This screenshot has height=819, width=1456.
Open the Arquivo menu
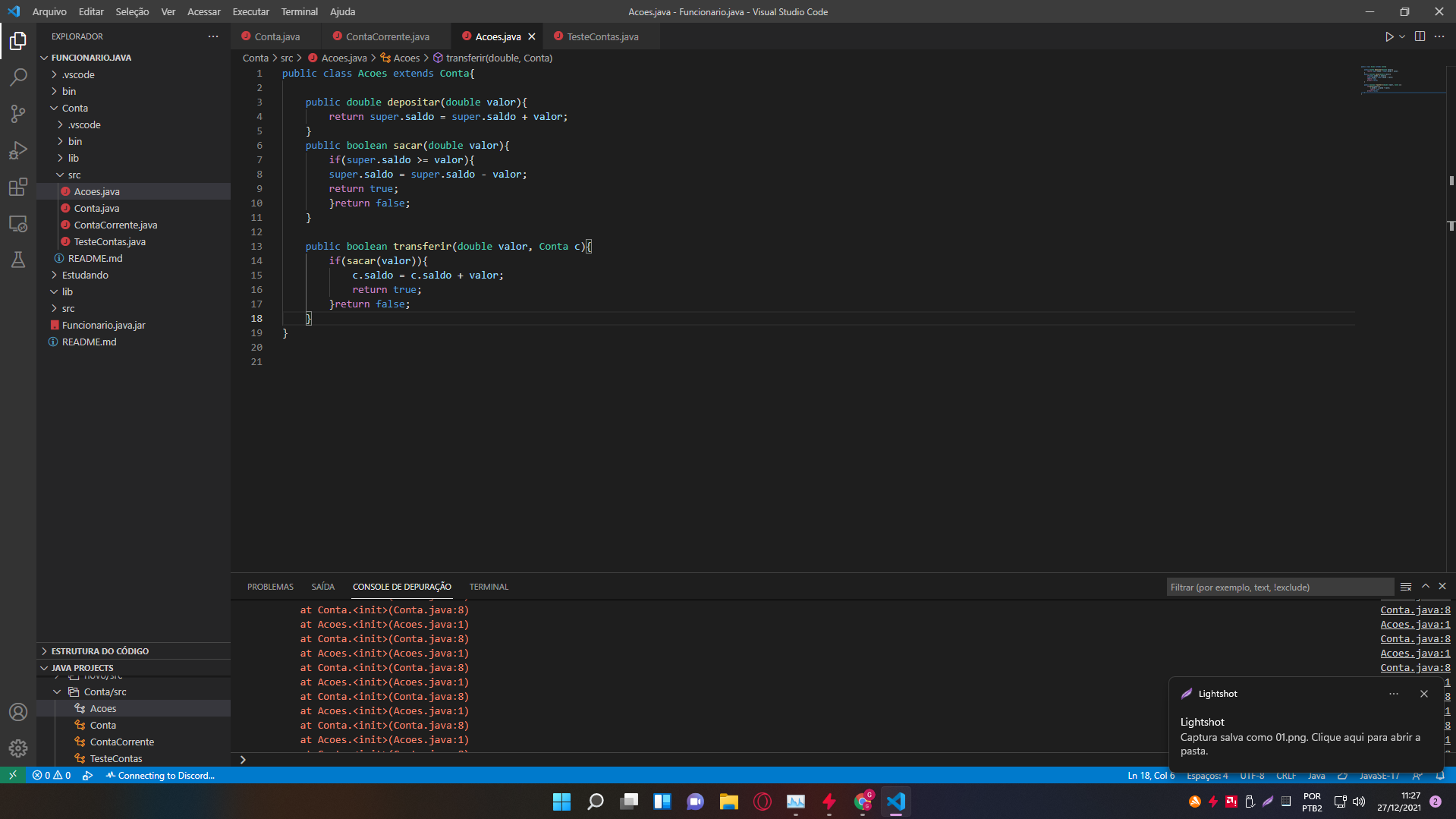[49, 11]
